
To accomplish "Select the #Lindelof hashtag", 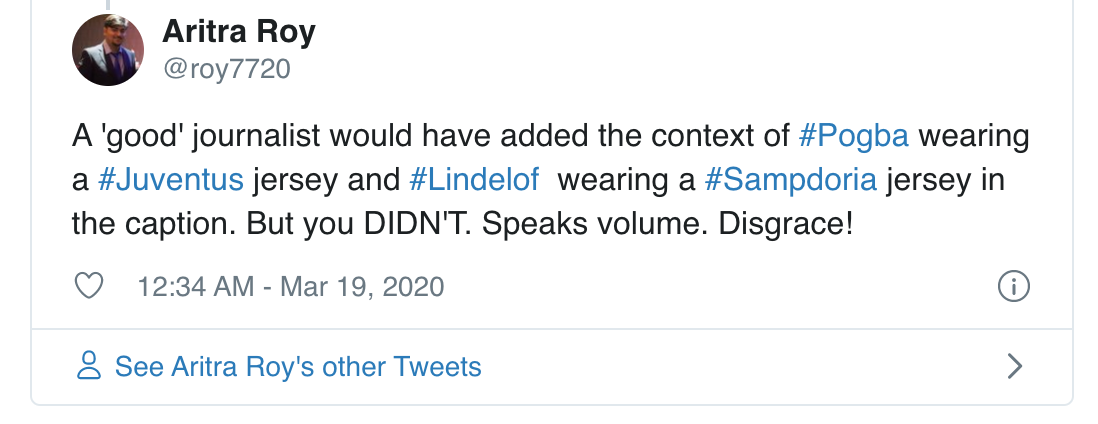I will point(474,179).
